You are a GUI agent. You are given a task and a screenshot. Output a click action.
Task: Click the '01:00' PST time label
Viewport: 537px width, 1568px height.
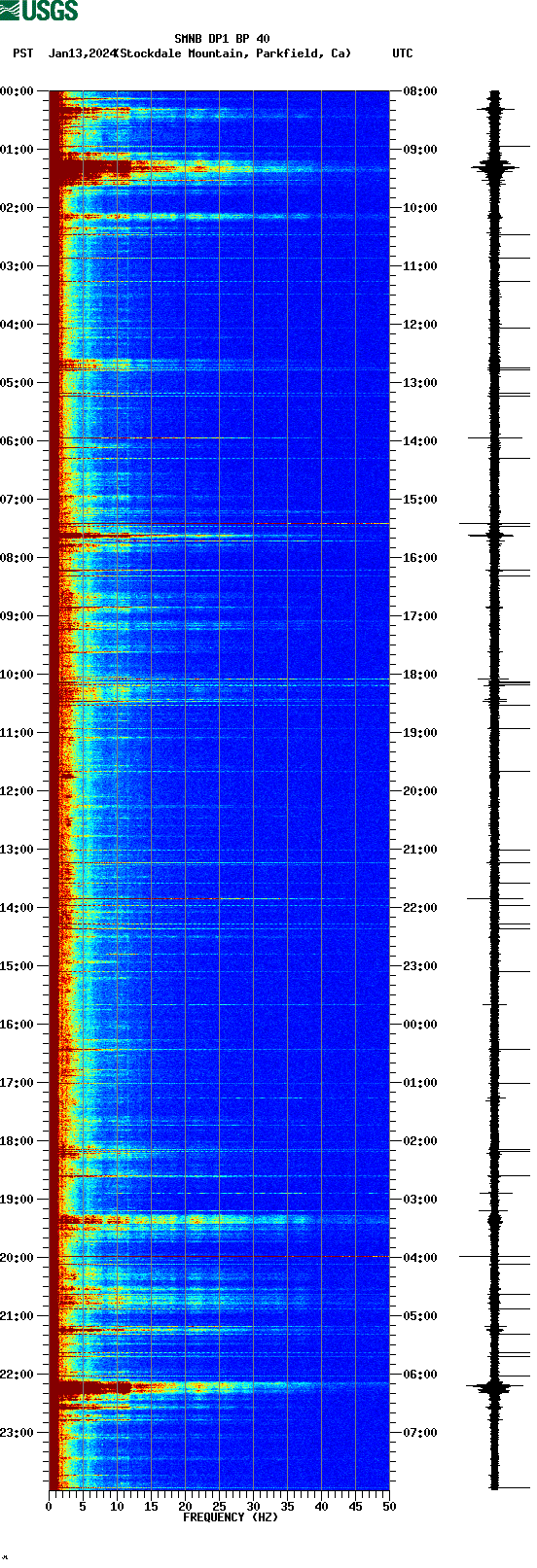click(x=17, y=150)
